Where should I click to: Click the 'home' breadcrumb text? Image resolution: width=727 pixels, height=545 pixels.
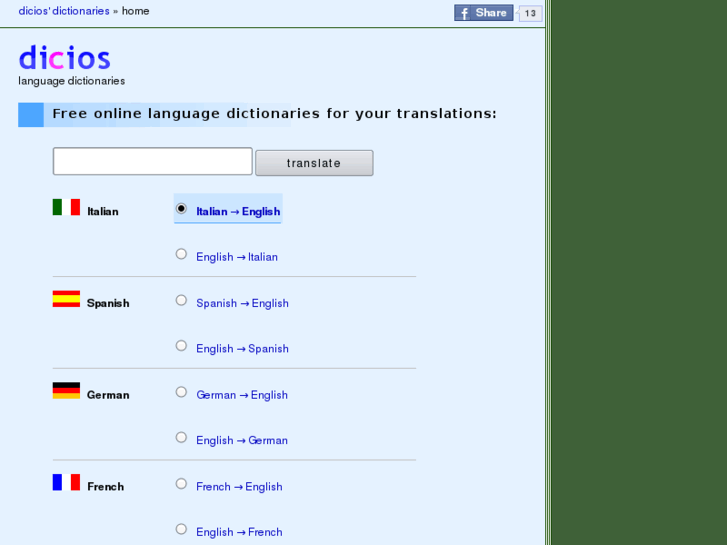pos(135,11)
